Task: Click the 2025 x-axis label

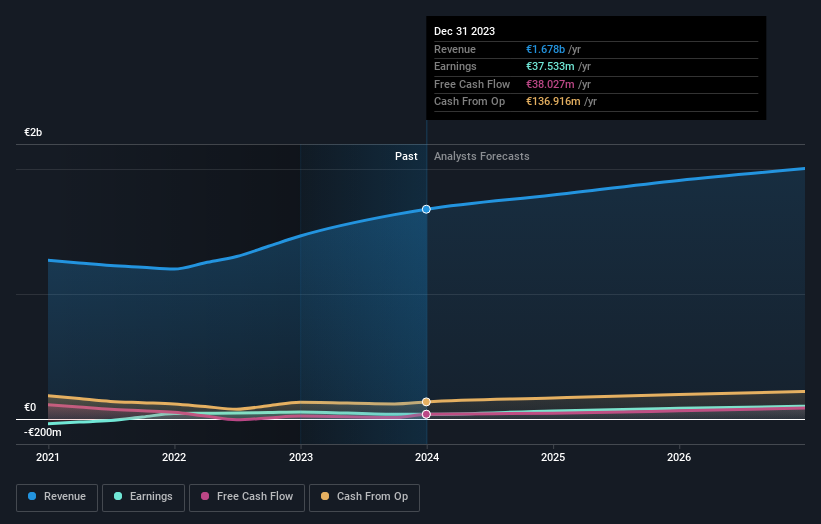Action: pos(553,457)
